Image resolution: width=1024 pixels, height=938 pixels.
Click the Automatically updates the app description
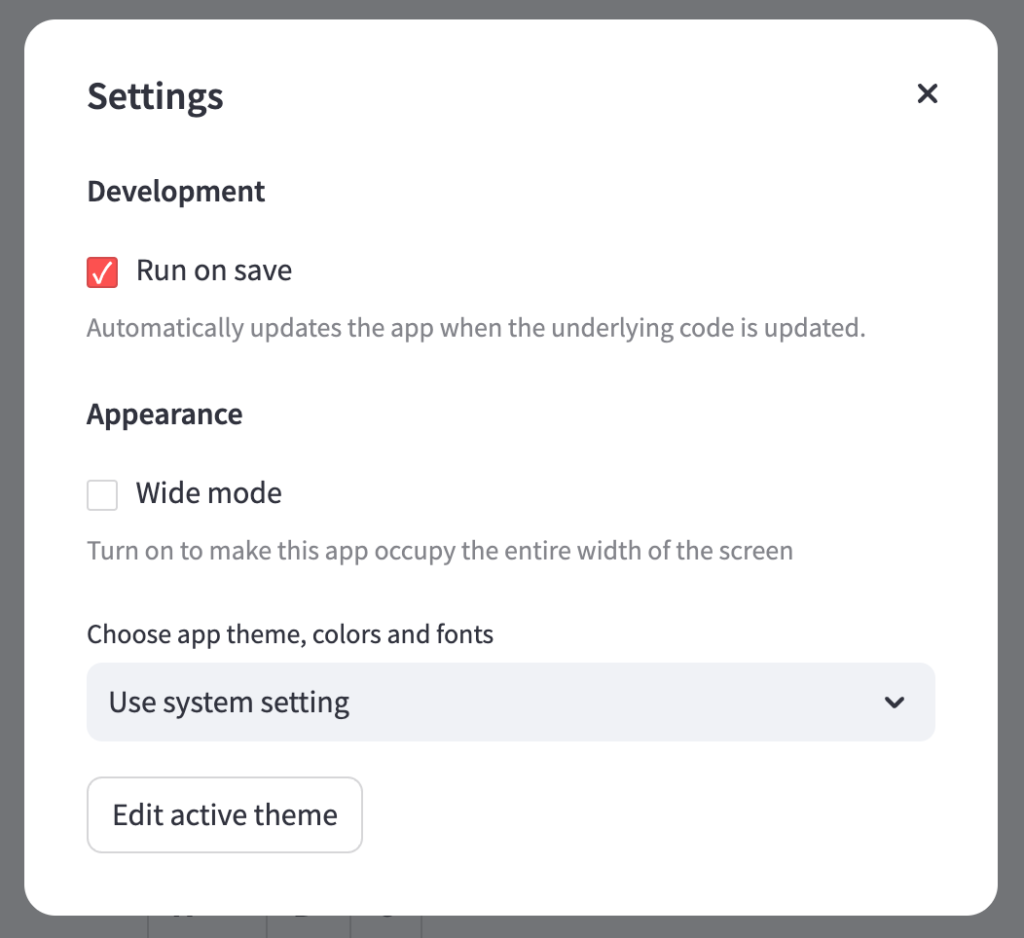coord(475,328)
